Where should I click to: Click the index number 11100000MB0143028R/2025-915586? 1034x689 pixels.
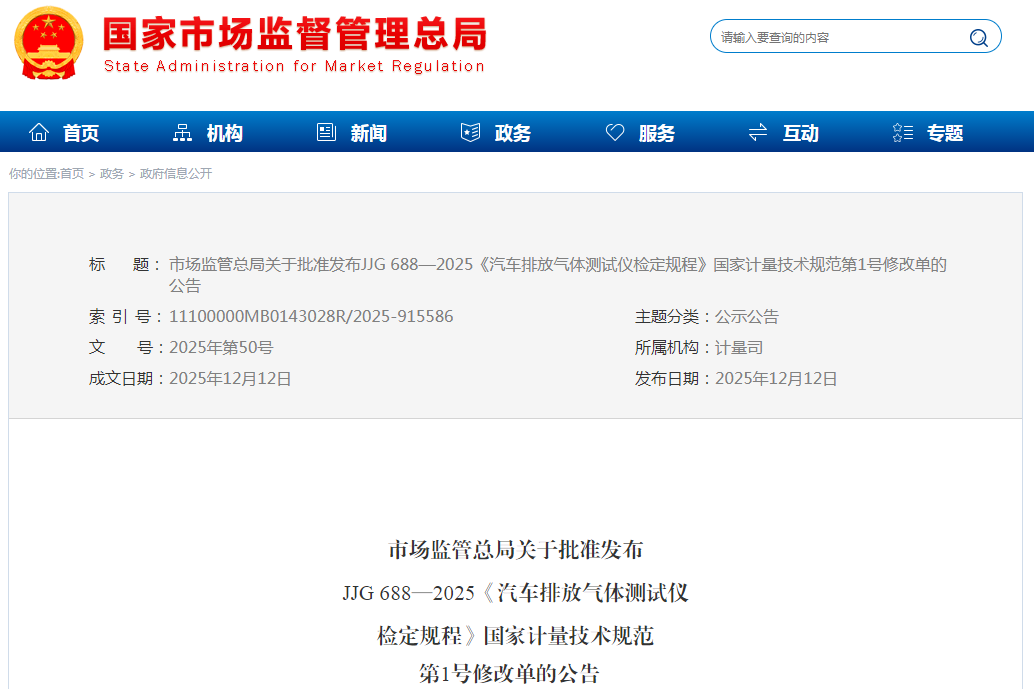tap(311, 317)
